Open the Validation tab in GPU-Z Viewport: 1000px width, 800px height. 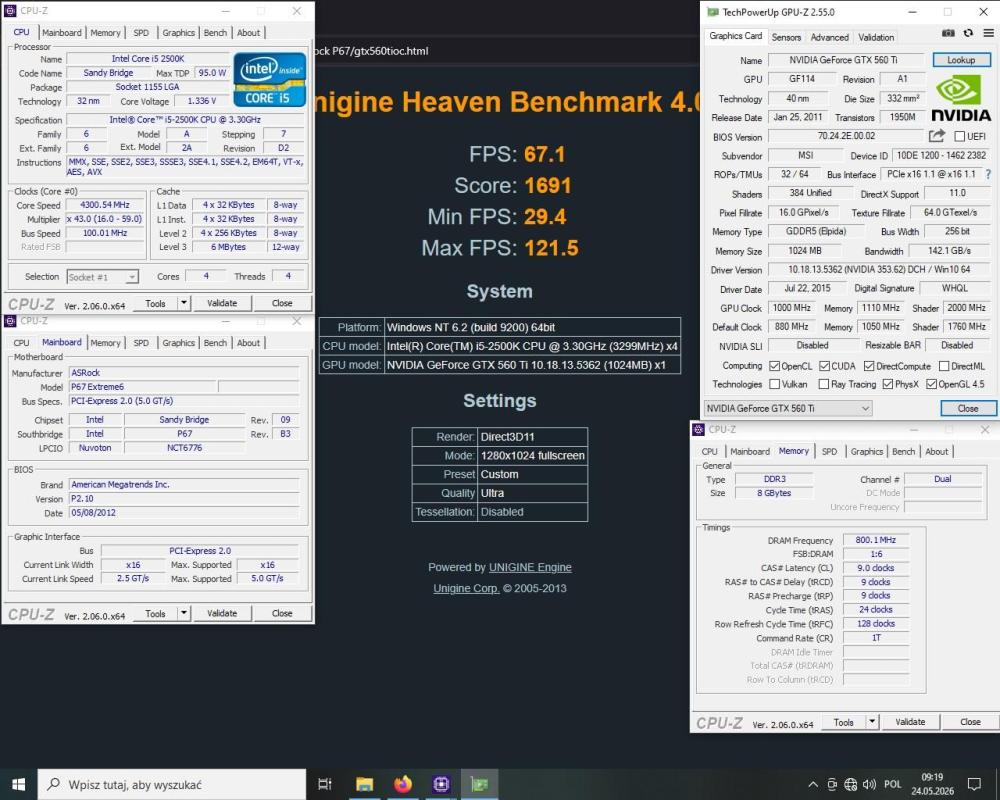[876, 38]
